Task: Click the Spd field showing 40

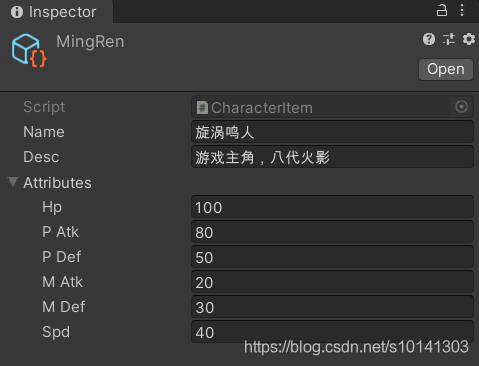Action: pyautogui.click(x=332, y=332)
